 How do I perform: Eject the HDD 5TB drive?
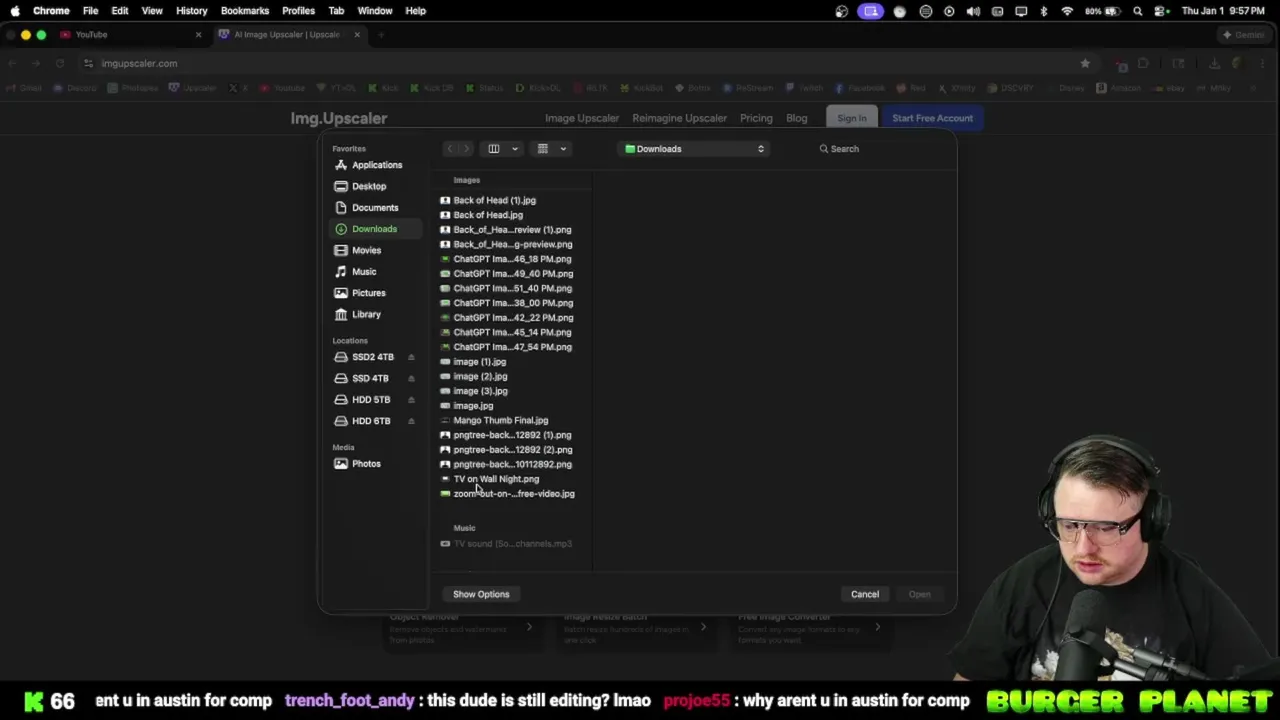(410, 399)
